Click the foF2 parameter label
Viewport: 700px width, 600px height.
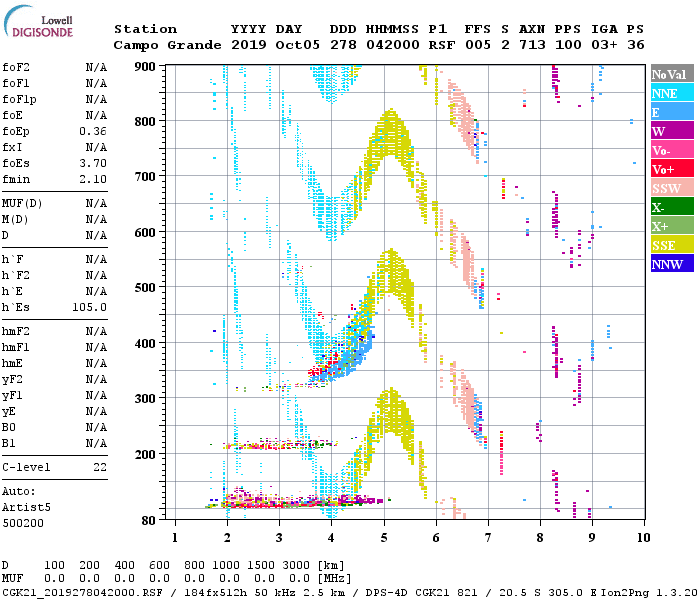pos(16,67)
